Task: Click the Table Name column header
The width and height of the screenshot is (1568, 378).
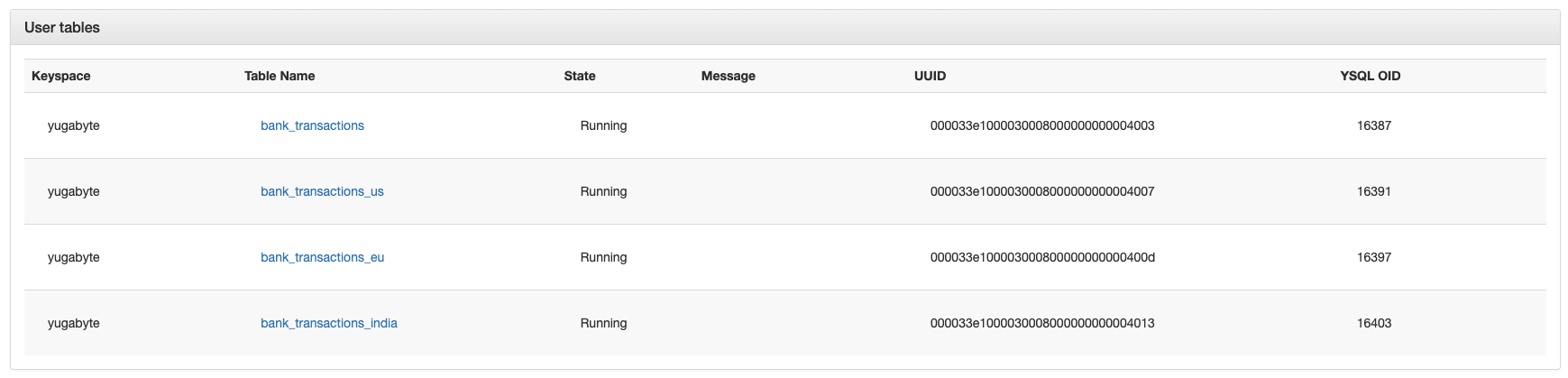Action: click(280, 76)
